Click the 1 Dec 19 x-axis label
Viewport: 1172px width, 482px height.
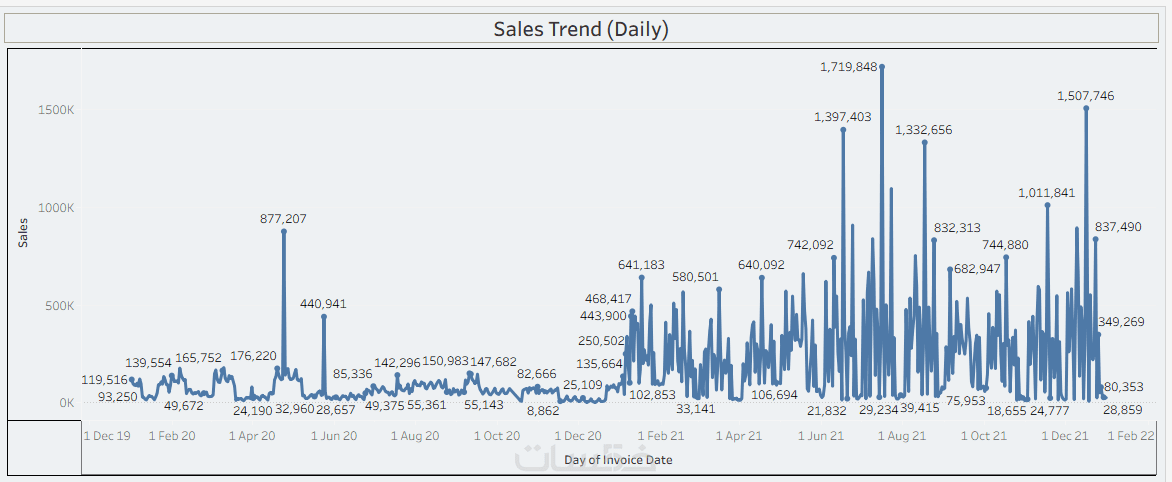pos(107,436)
